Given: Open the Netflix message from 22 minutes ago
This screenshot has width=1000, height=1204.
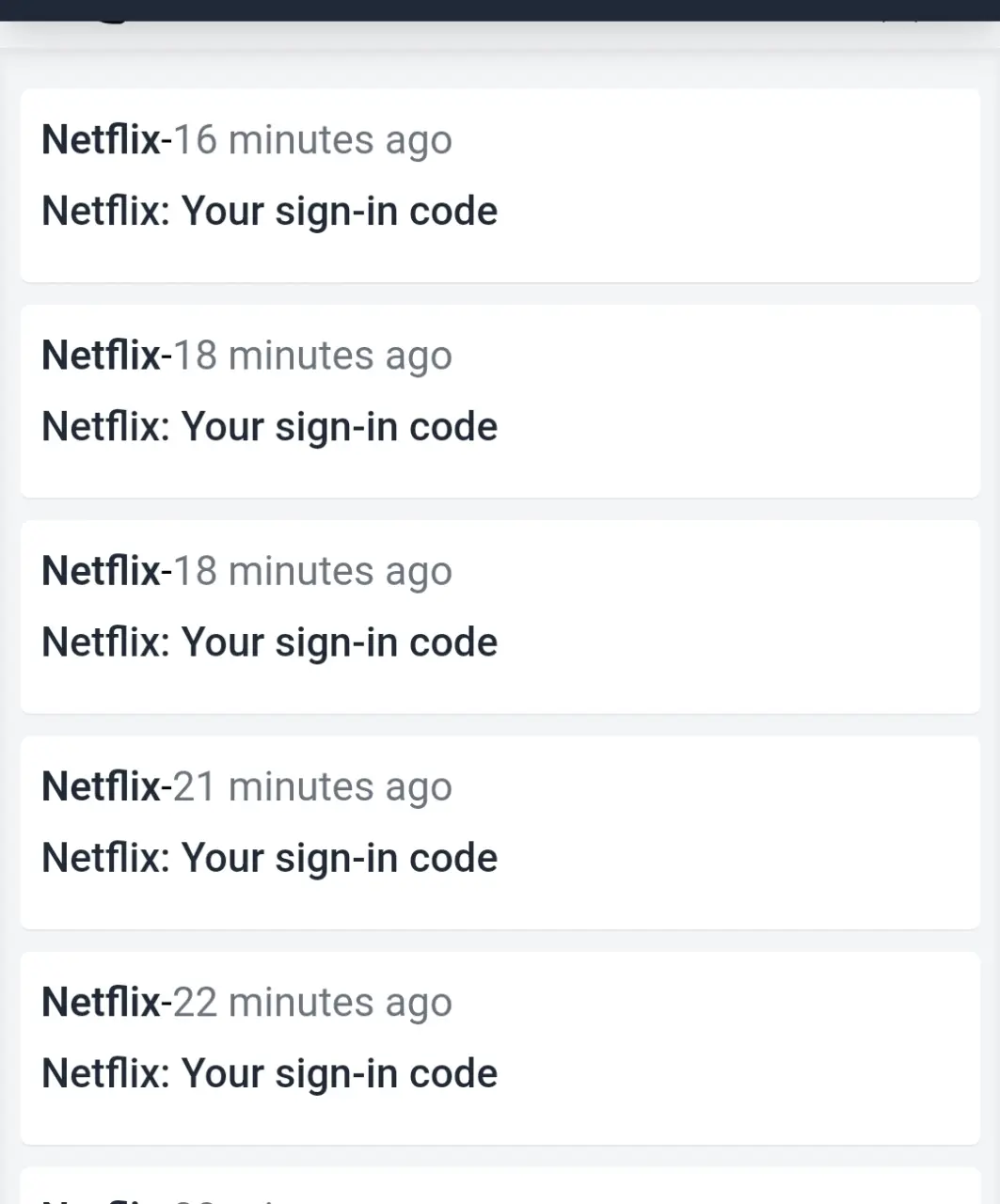Looking at the screenshot, I should coord(500,1048).
